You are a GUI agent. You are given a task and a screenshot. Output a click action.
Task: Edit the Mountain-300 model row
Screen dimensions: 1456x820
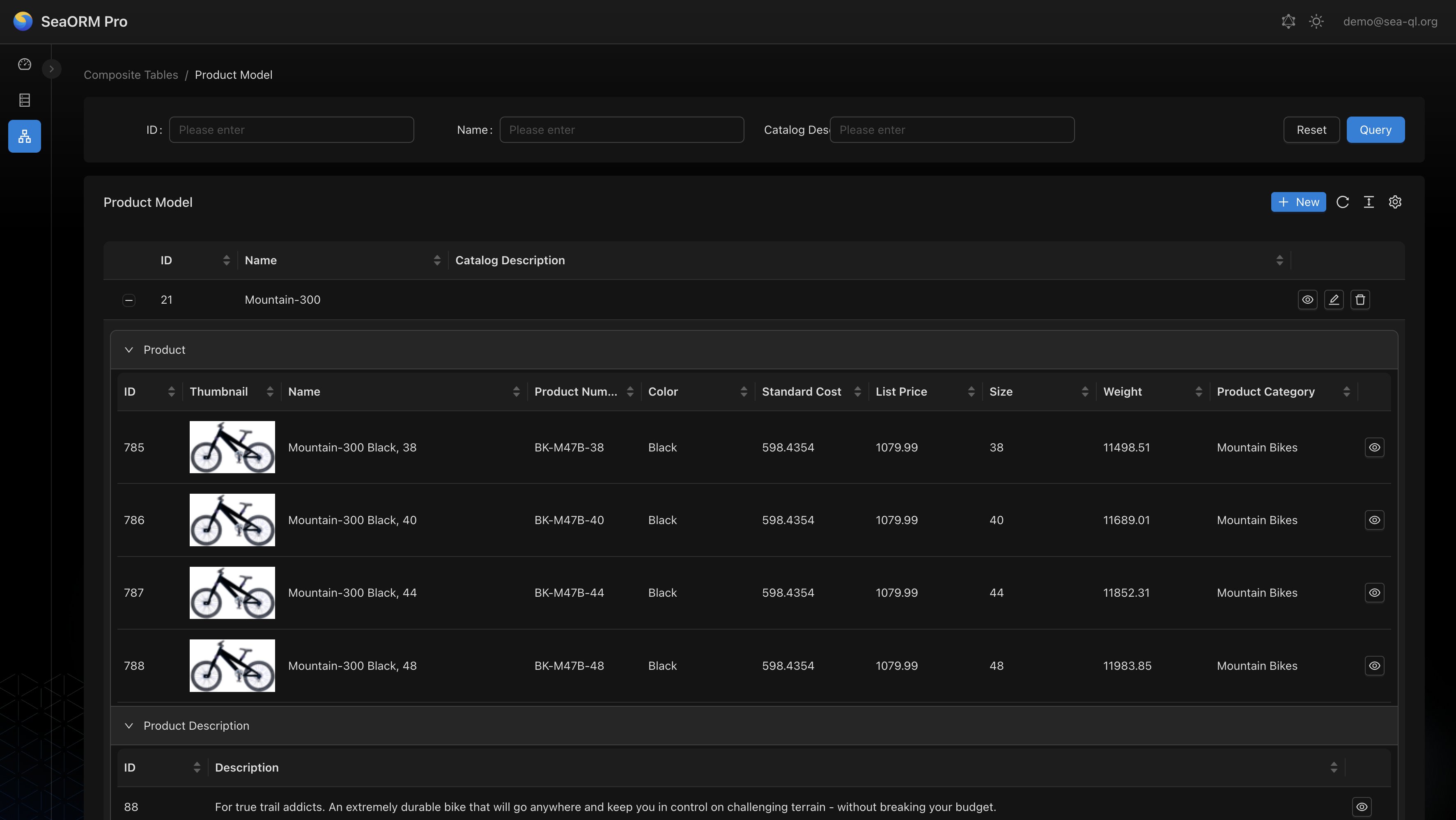pos(1333,300)
